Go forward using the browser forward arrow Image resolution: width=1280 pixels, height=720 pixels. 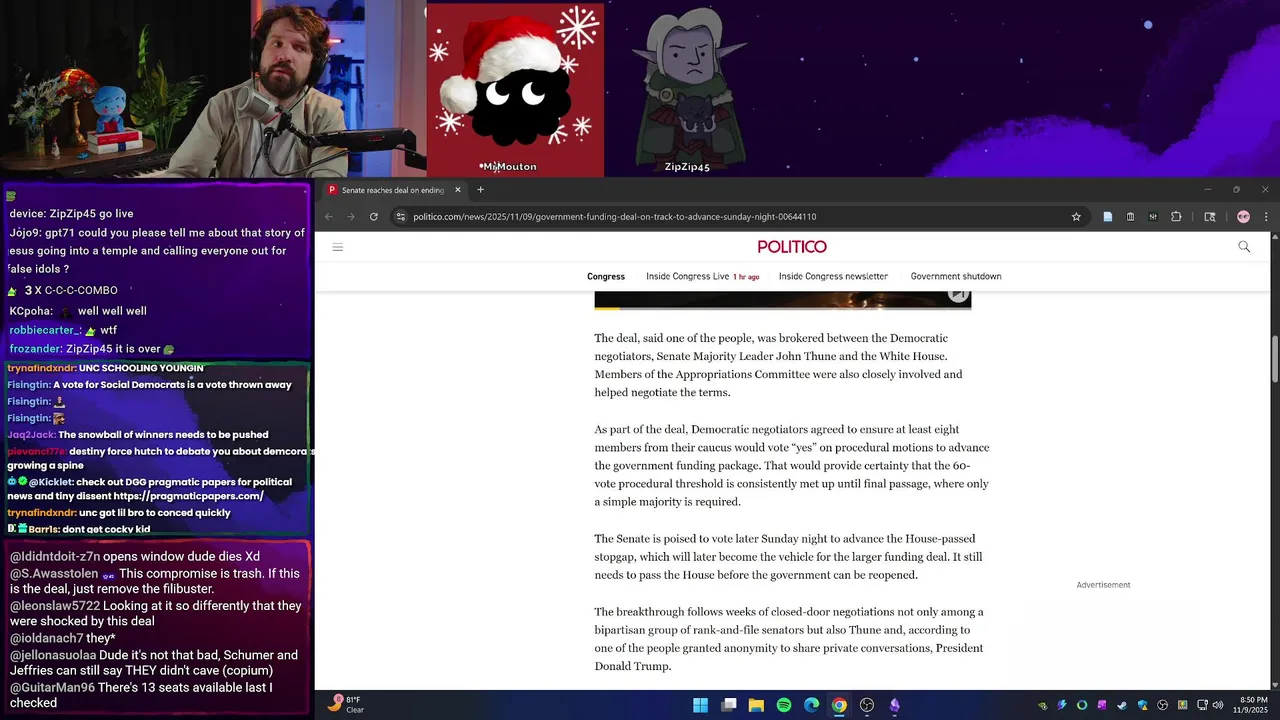[351, 216]
